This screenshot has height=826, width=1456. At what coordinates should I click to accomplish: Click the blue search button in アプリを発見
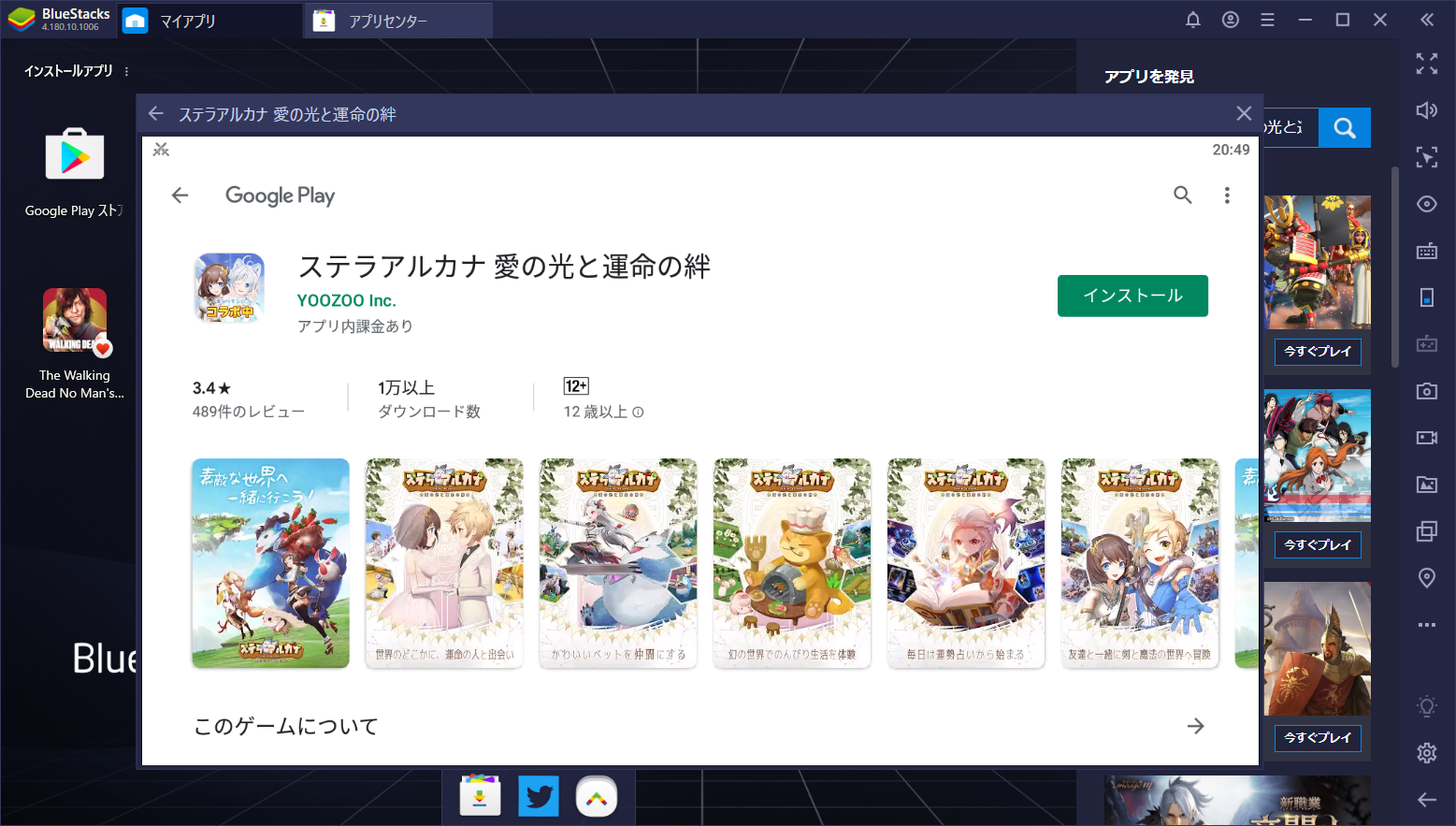coord(1345,128)
